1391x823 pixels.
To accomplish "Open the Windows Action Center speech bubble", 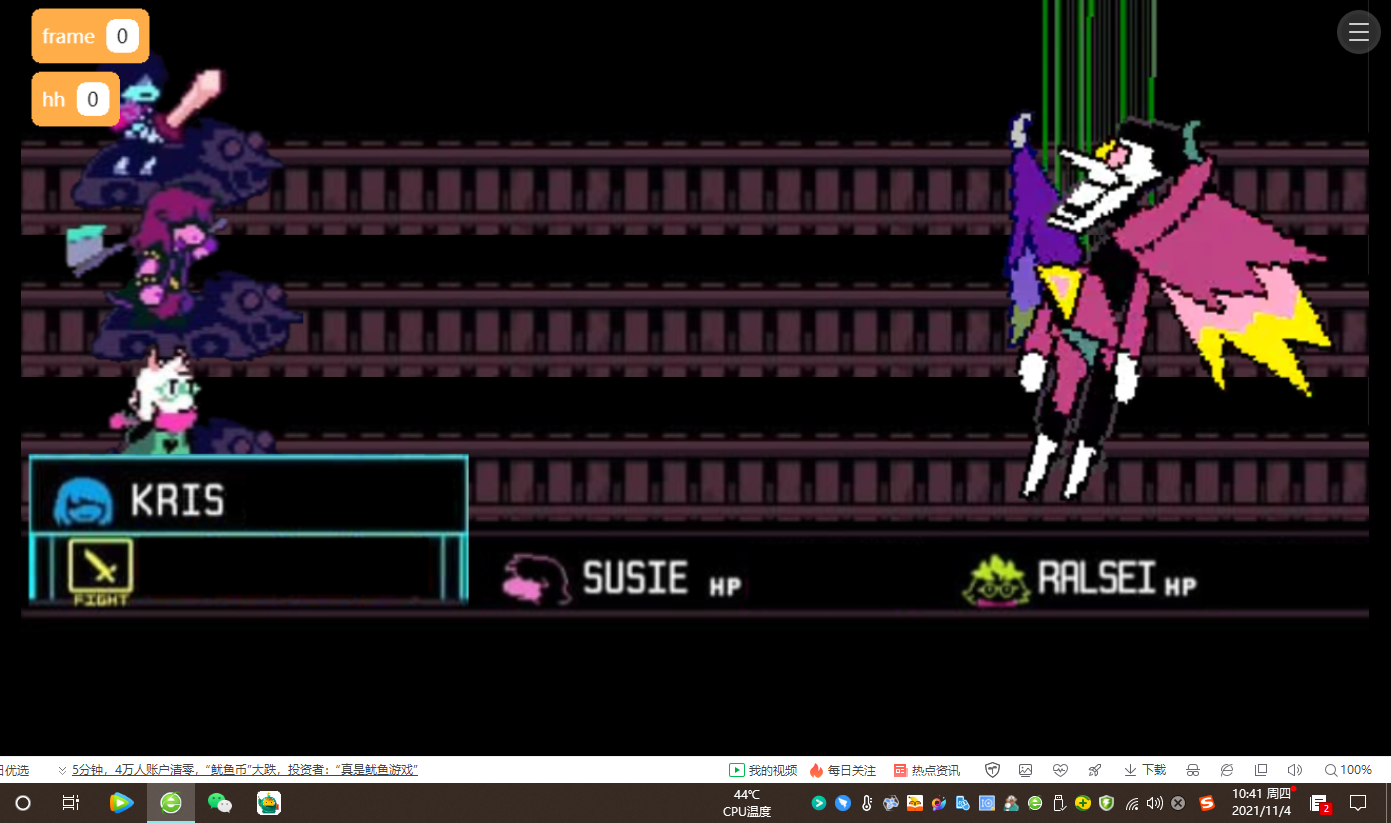I will click(x=1358, y=803).
